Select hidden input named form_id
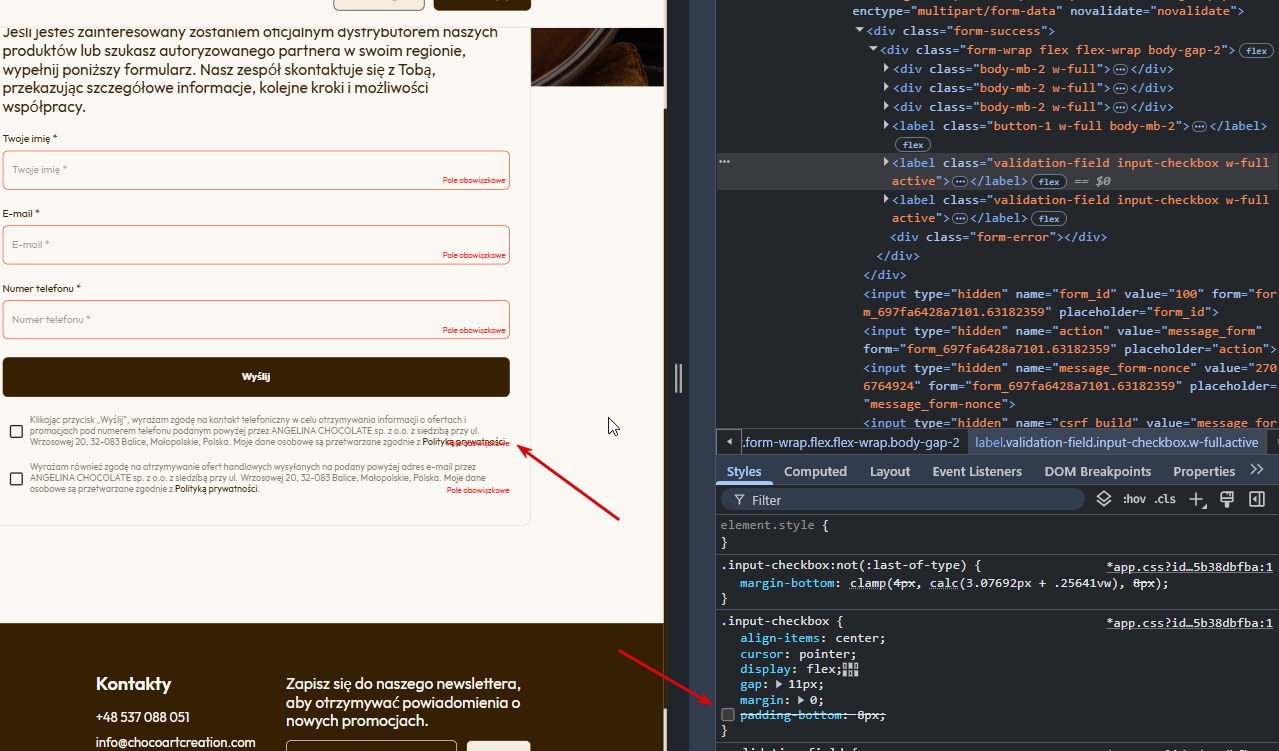The width and height of the screenshot is (1279, 751). click(1070, 303)
